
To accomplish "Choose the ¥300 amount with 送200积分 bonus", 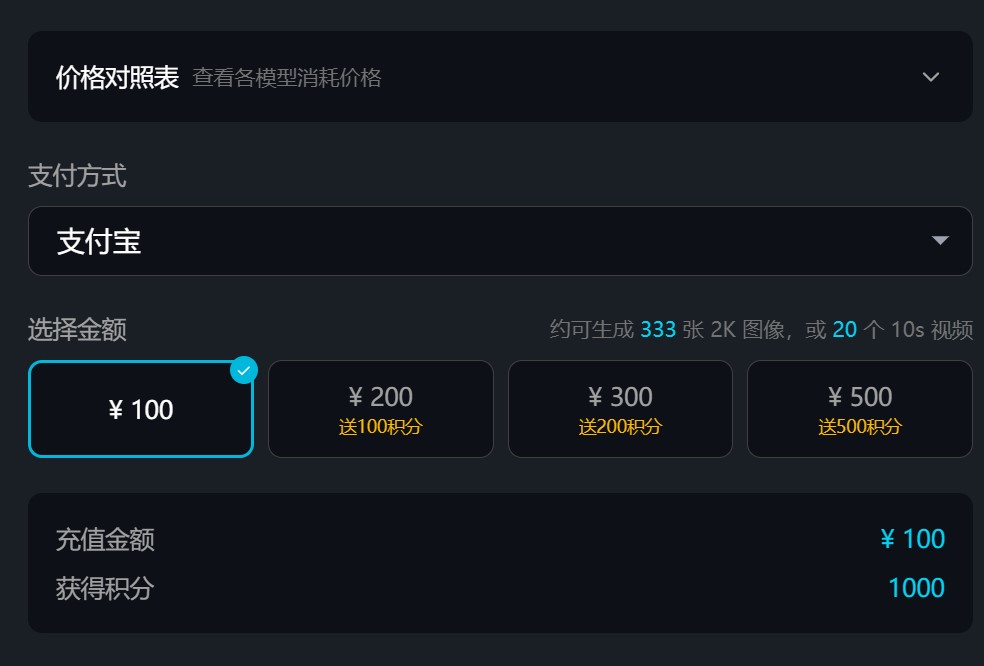I will tap(620, 408).
